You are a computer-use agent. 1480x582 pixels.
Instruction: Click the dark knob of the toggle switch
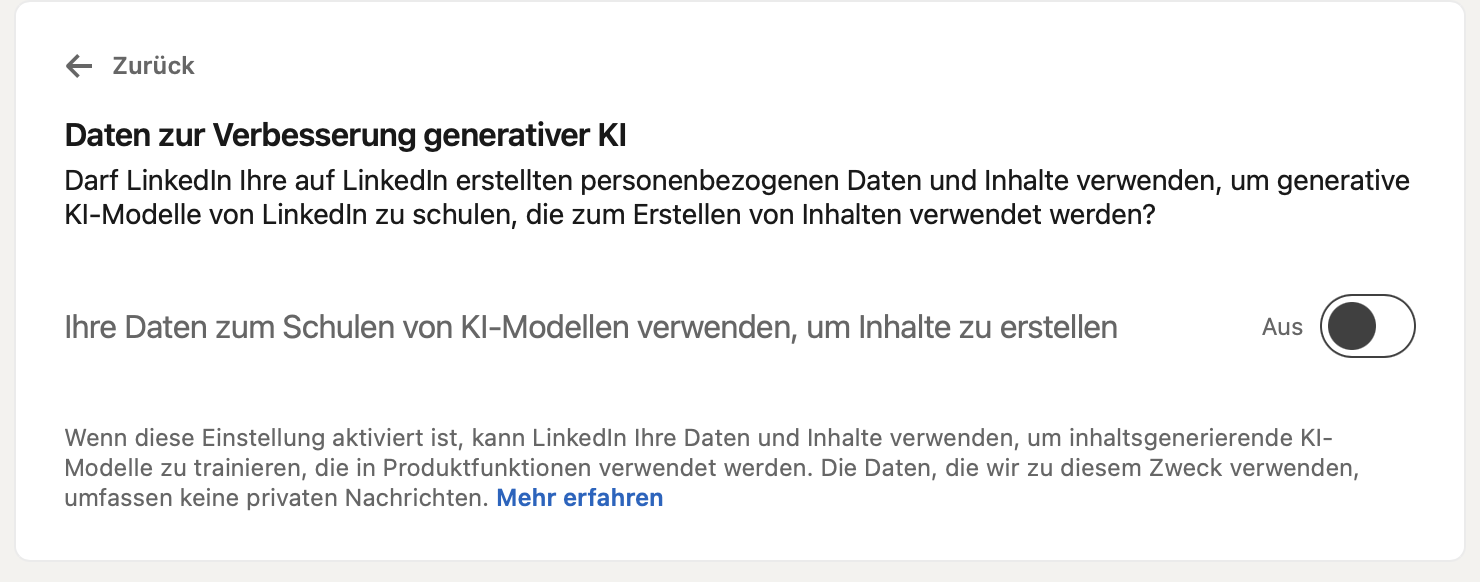pos(1352,326)
